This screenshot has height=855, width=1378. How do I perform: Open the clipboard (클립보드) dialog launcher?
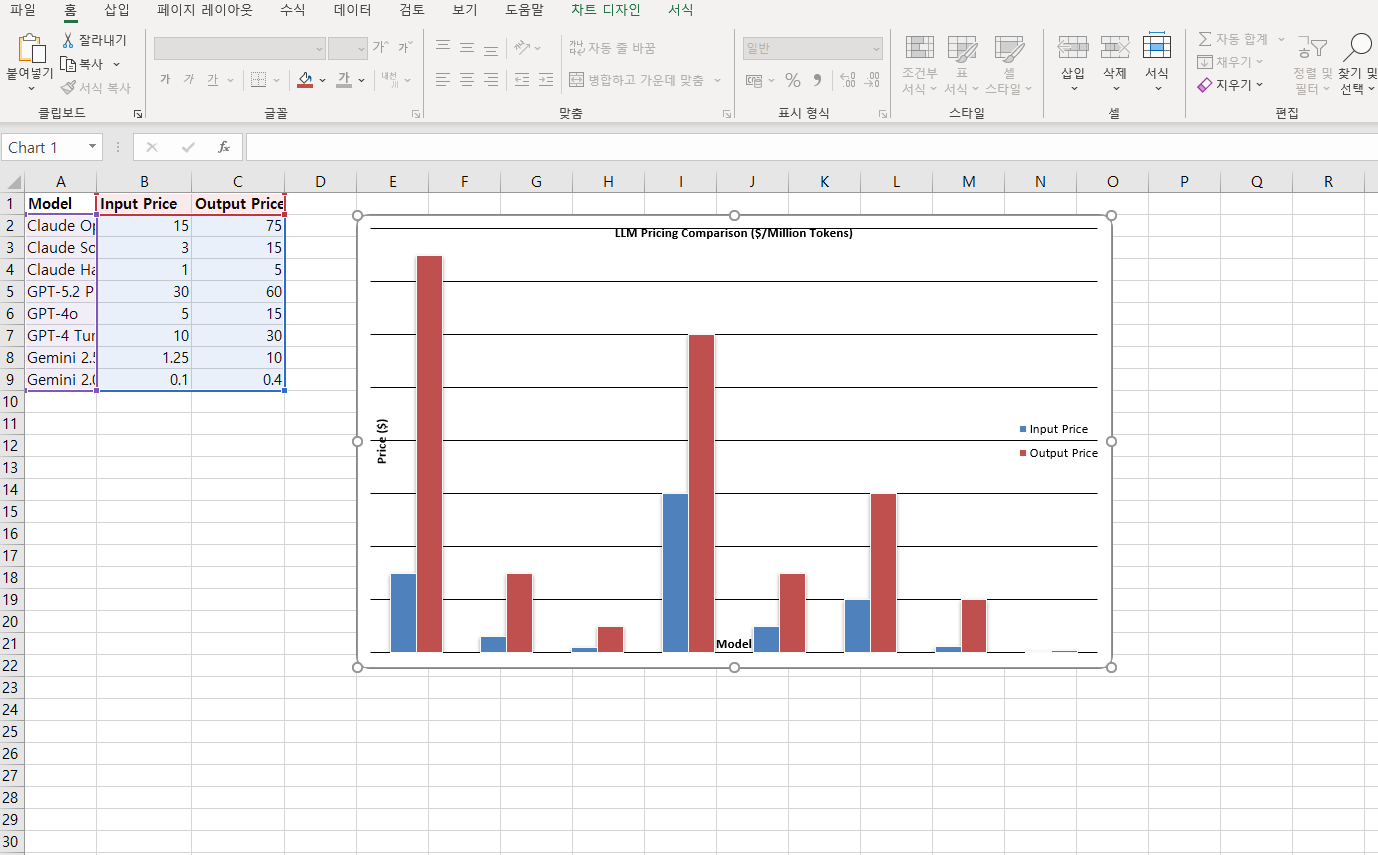(x=137, y=115)
